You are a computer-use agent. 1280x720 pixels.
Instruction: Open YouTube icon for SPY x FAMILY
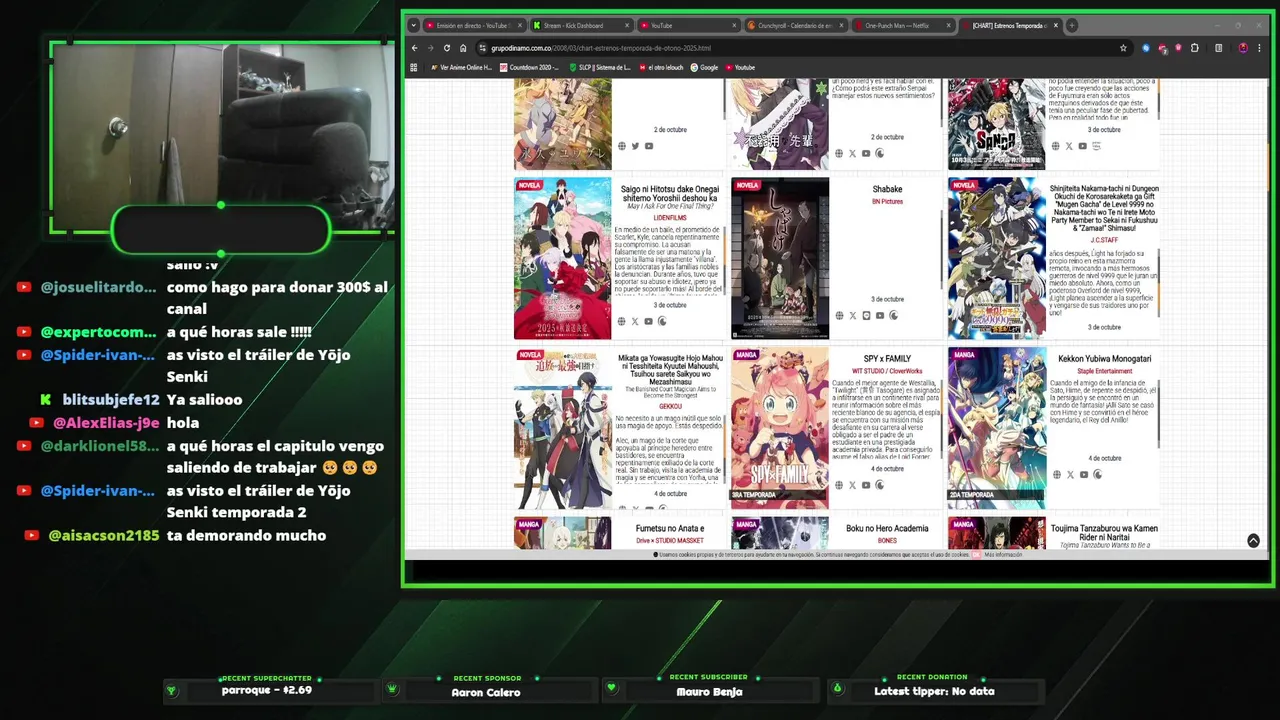pyautogui.click(x=866, y=485)
